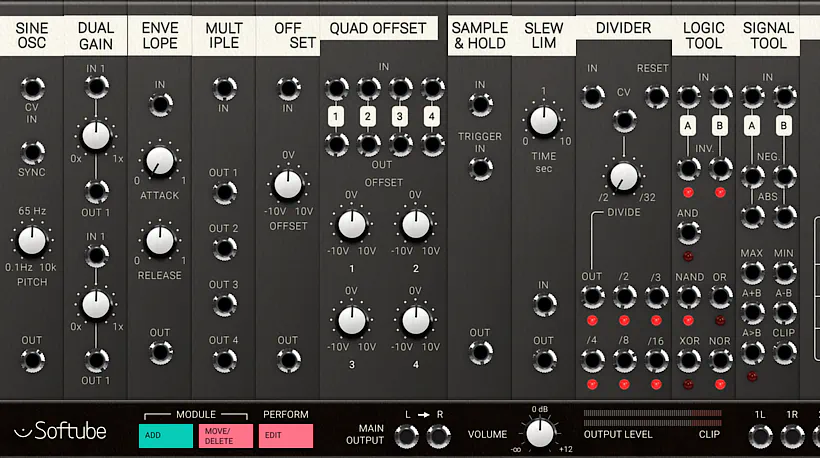This screenshot has width=820, height=458.
Task: Click the Envelope OUT jack
Action: [x=161, y=352]
